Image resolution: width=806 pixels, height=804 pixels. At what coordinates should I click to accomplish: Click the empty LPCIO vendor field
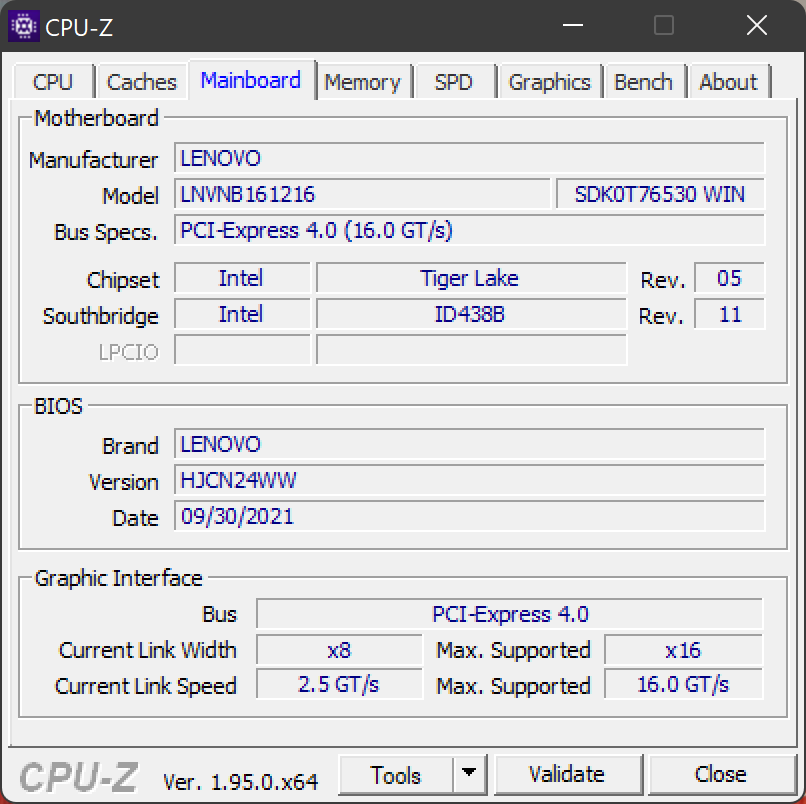click(x=242, y=350)
